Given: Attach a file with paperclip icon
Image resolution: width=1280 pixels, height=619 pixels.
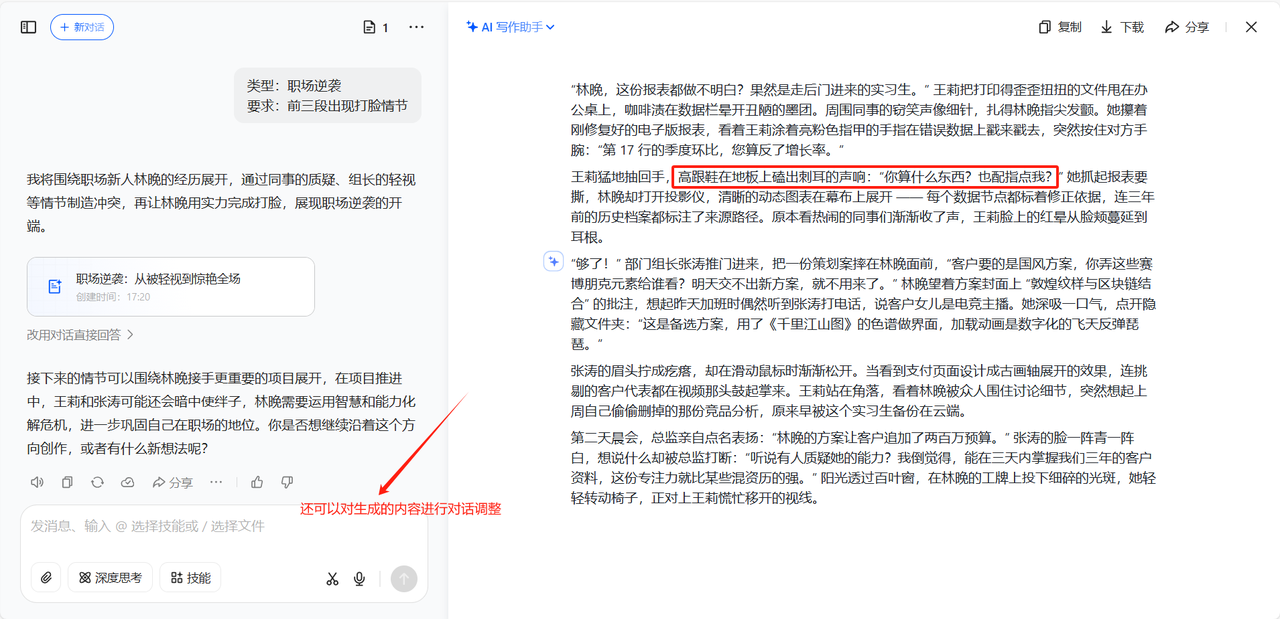Looking at the screenshot, I should click(45, 577).
